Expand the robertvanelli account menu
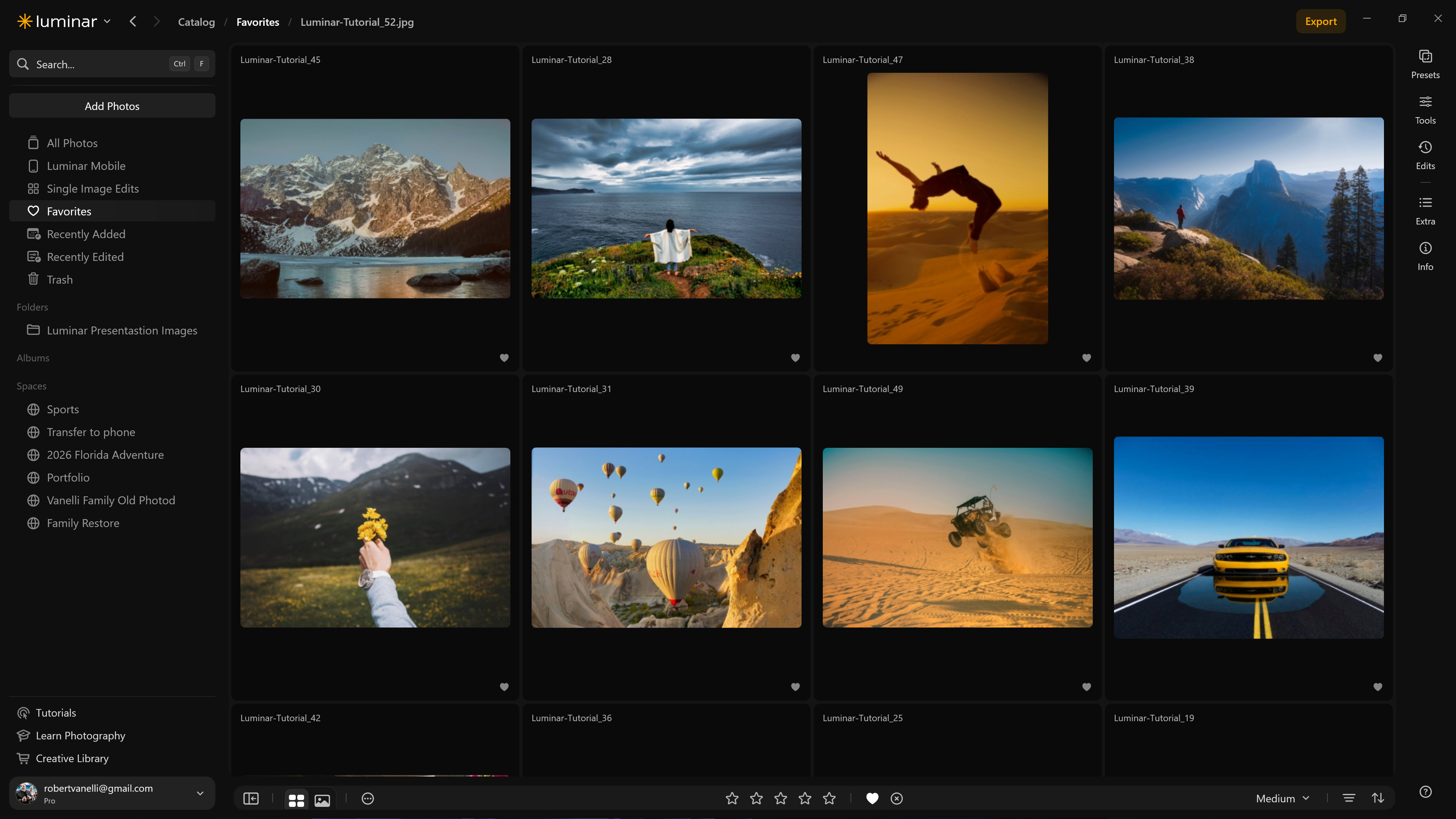The image size is (1456, 819). point(199,793)
